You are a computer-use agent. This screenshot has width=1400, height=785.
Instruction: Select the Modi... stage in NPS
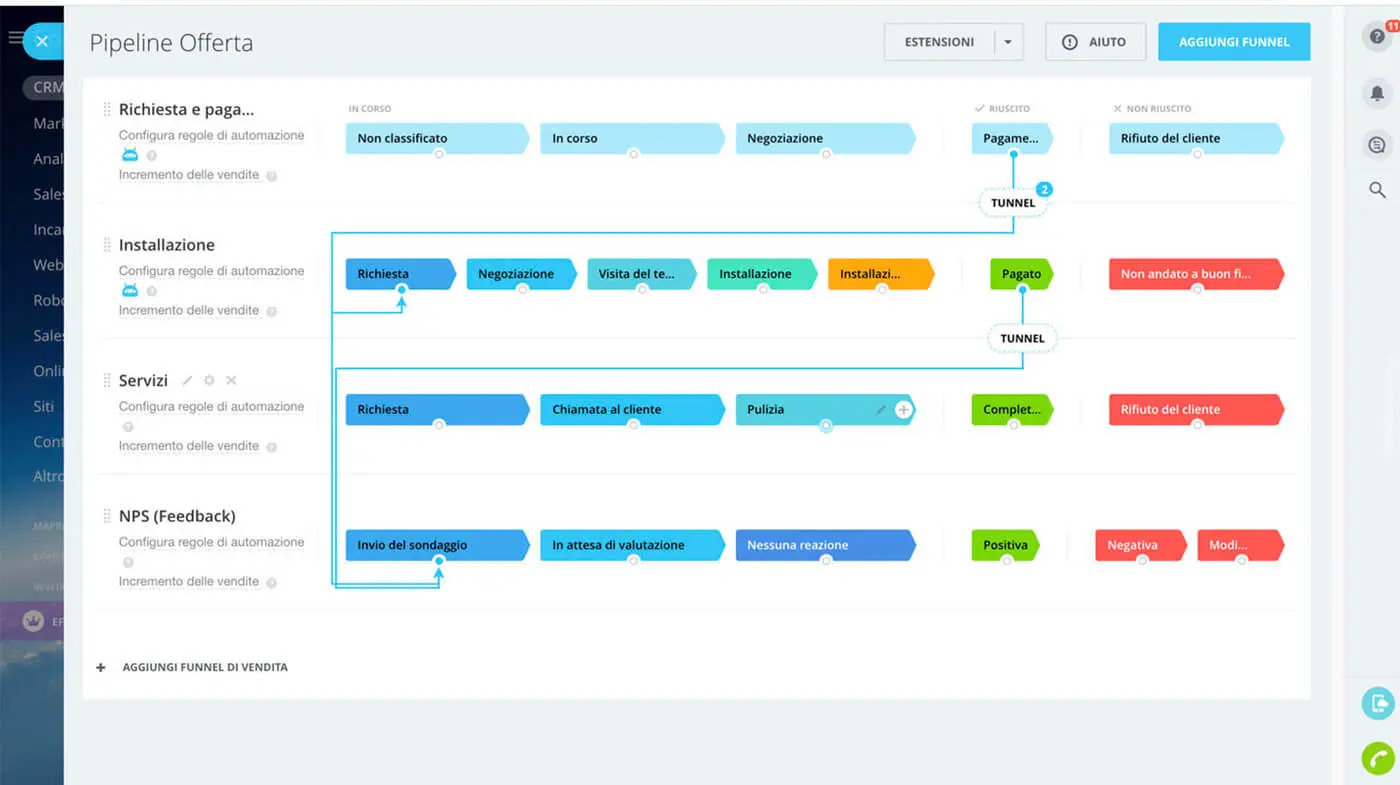click(x=1240, y=545)
